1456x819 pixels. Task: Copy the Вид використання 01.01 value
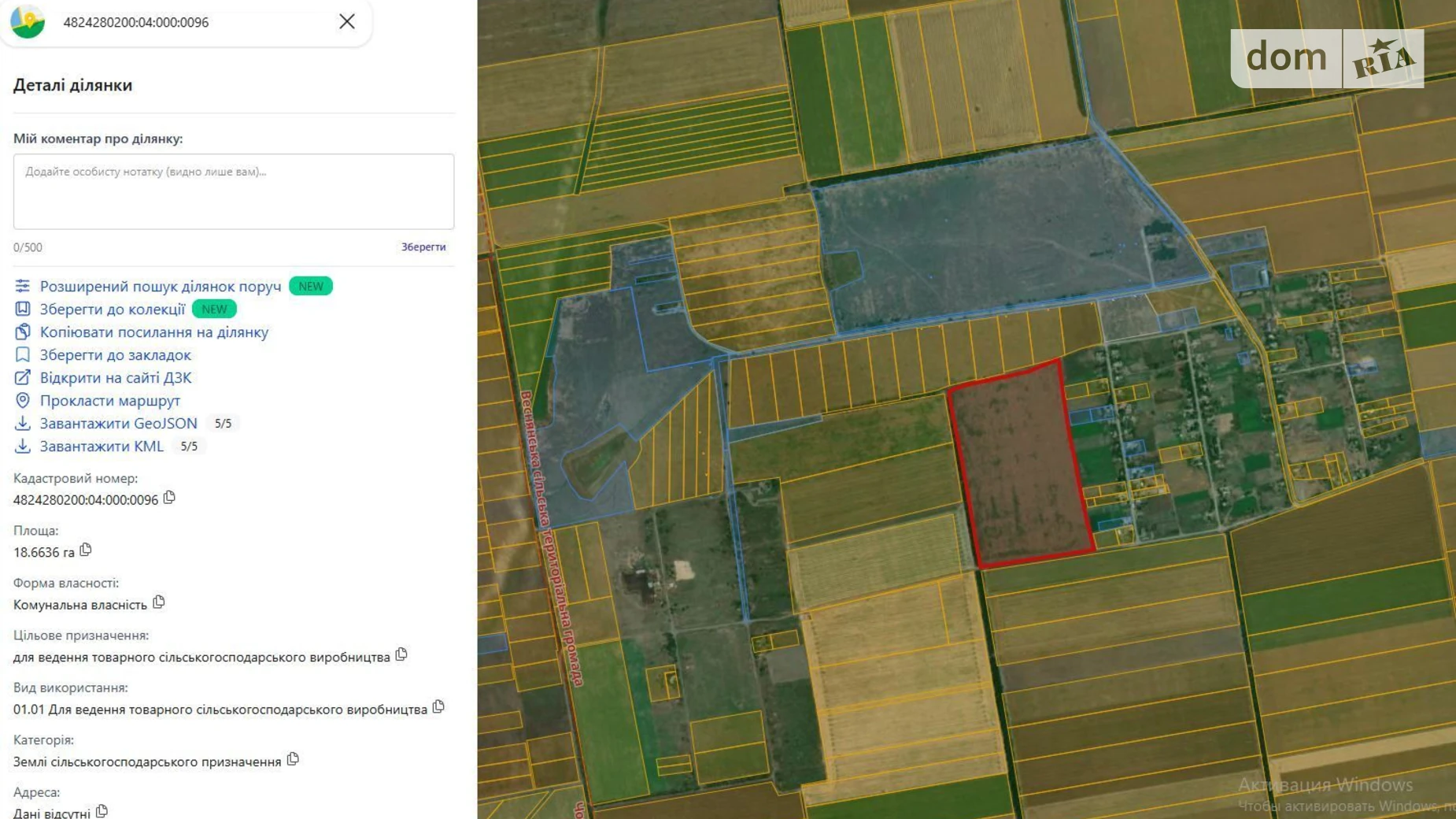click(438, 707)
